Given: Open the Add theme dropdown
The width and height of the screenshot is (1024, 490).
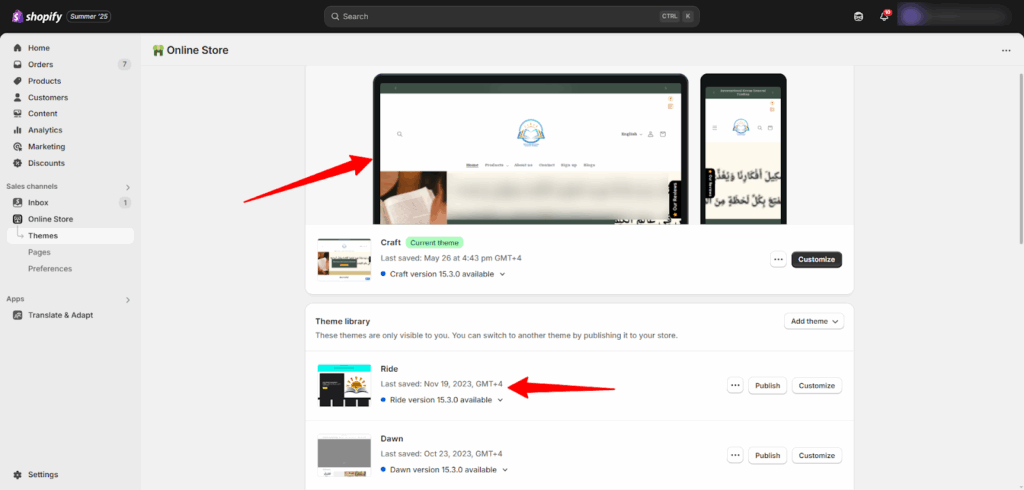Looking at the screenshot, I should (x=814, y=321).
